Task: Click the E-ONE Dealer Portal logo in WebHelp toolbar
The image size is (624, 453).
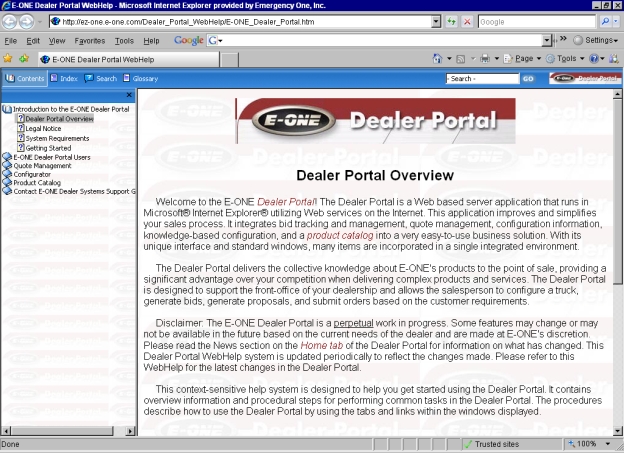Action: pyautogui.click(x=585, y=78)
